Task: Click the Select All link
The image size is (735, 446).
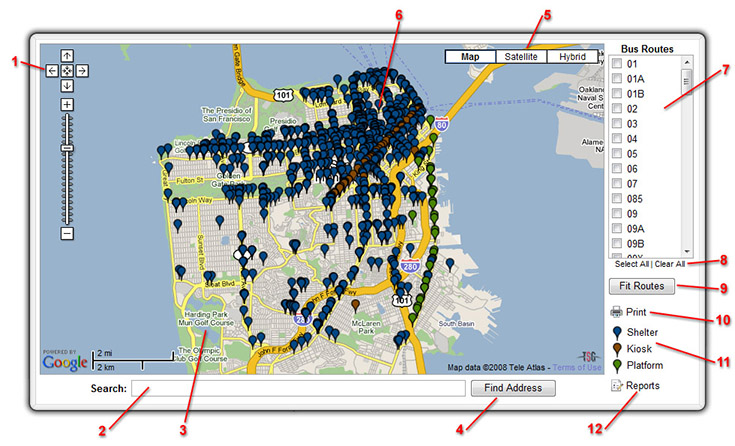Action: click(x=631, y=264)
